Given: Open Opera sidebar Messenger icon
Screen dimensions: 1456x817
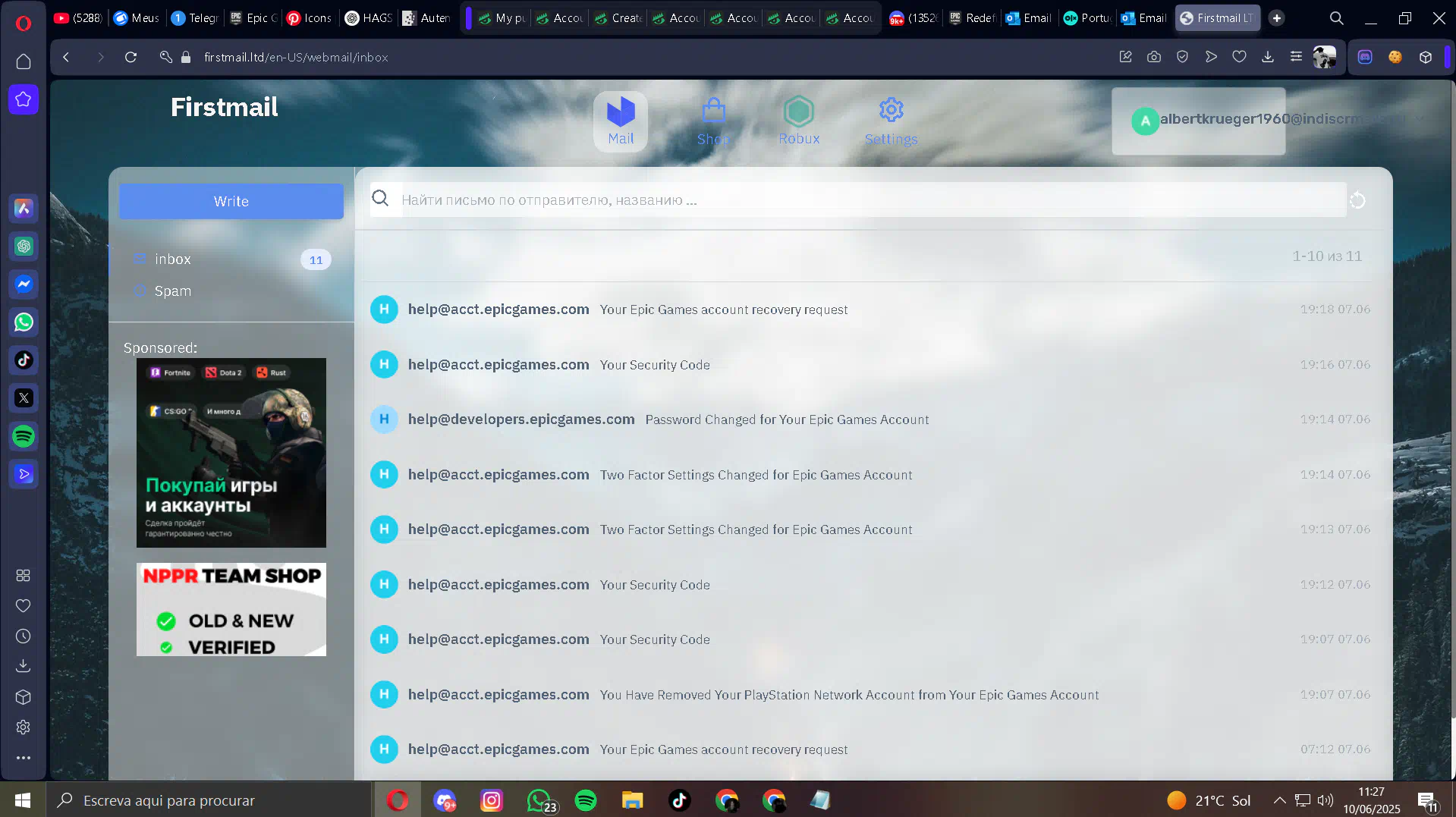Looking at the screenshot, I should [x=24, y=284].
